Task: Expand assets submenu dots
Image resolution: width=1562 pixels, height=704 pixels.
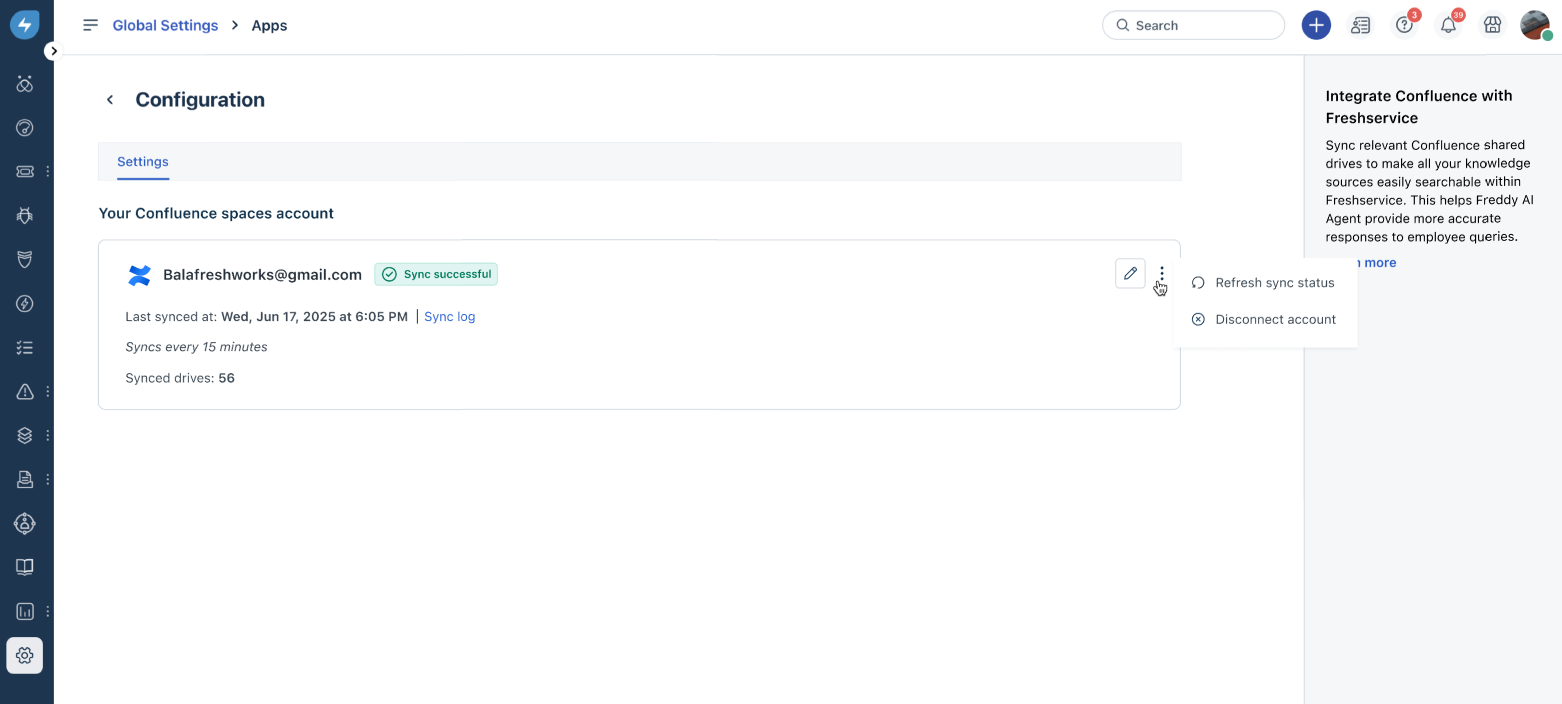Action: click(x=47, y=435)
